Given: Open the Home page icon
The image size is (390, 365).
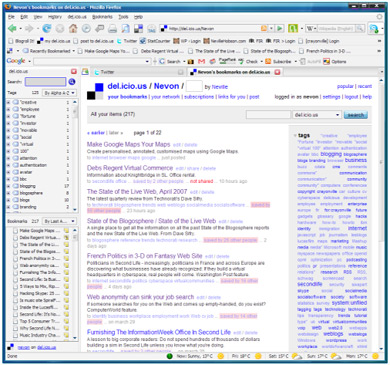Looking at the screenshot, I should (x=73, y=29).
